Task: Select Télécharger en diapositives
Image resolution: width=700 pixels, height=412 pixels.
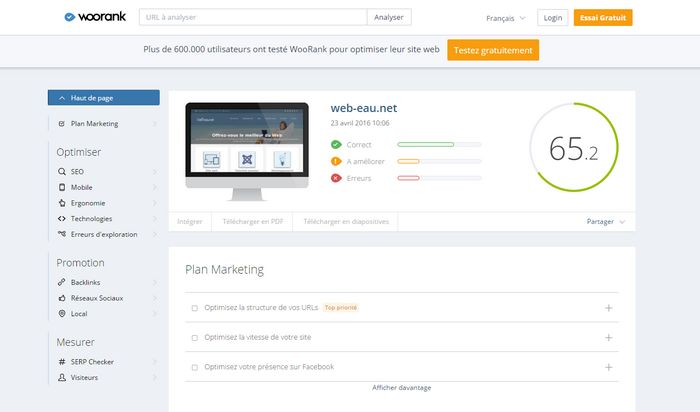Action: coord(346,221)
